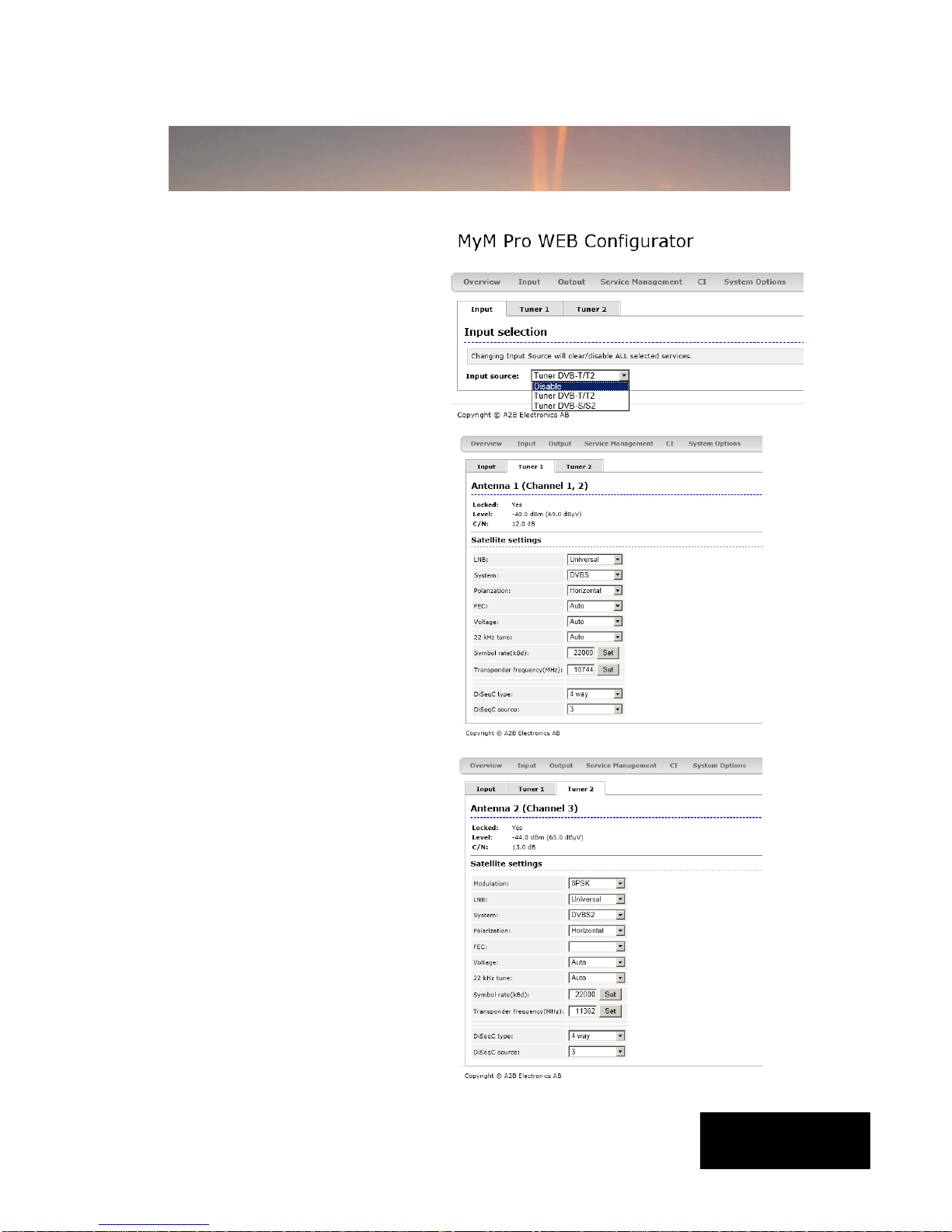Open CI menu in the Input selection panel
Screen dimensions: 952x1232
click(x=702, y=282)
